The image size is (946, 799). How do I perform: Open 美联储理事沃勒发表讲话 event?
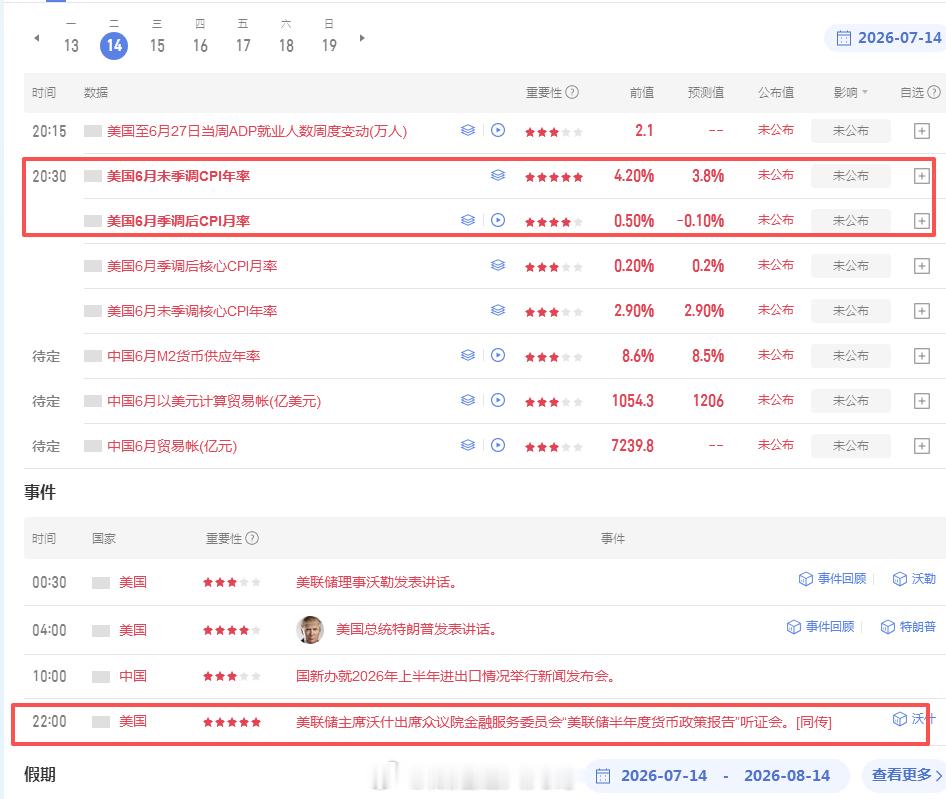point(376,582)
